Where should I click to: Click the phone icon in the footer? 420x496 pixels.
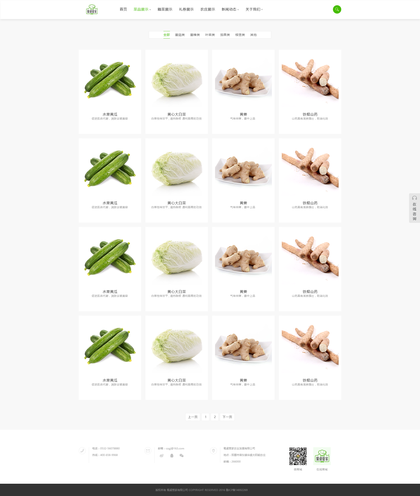[82, 450]
